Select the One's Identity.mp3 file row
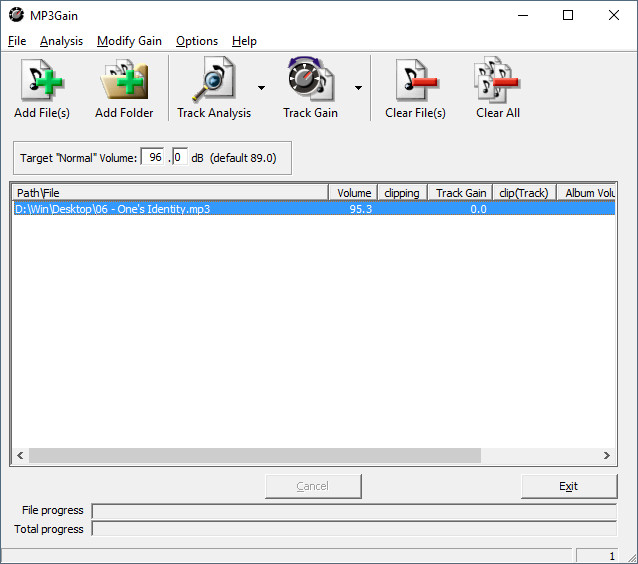The image size is (638, 564). pyautogui.click(x=314, y=209)
